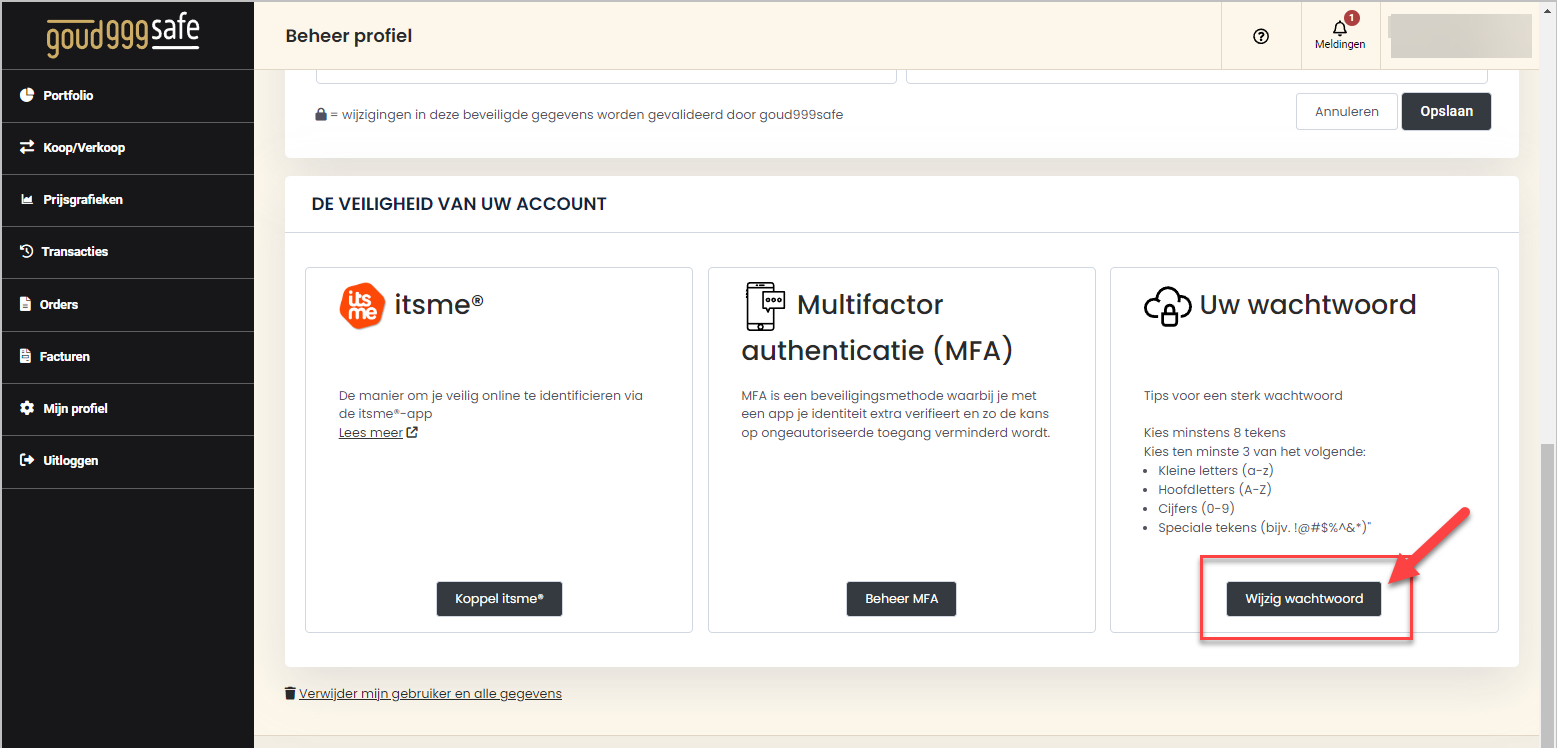Click the Prijsgrafieken chart icon

pos(27,199)
